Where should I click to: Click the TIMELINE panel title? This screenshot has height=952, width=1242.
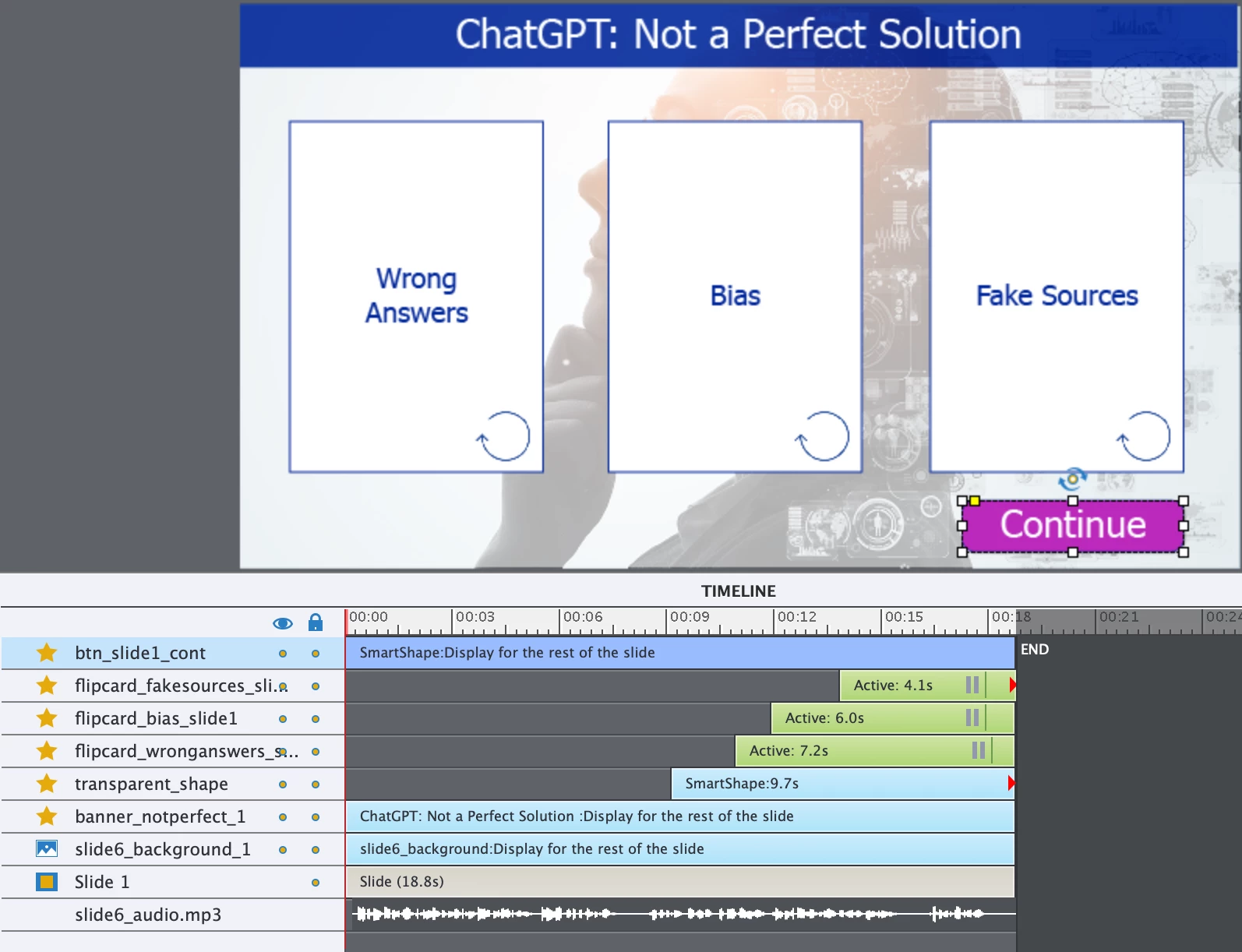[x=738, y=591]
